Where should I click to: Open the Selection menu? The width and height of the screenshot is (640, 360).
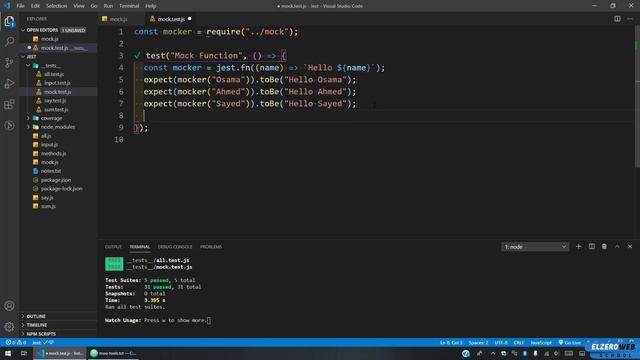(56, 6)
